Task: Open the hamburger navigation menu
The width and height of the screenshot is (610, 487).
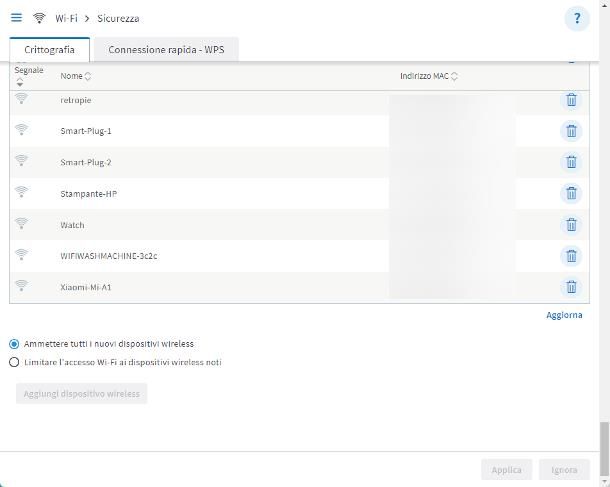Action: point(16,18)
